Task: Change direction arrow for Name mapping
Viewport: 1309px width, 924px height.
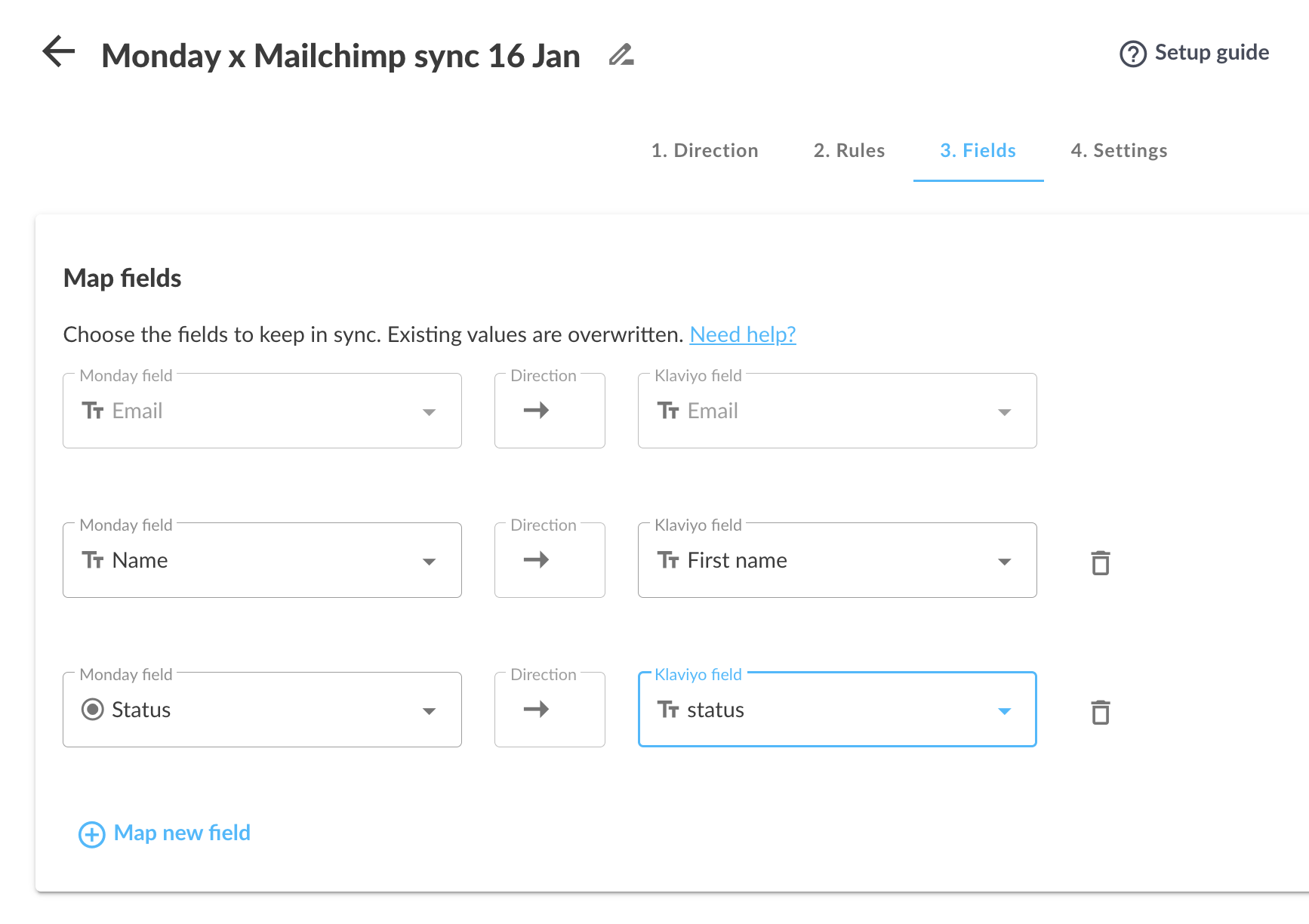Action: coord(536,560)
